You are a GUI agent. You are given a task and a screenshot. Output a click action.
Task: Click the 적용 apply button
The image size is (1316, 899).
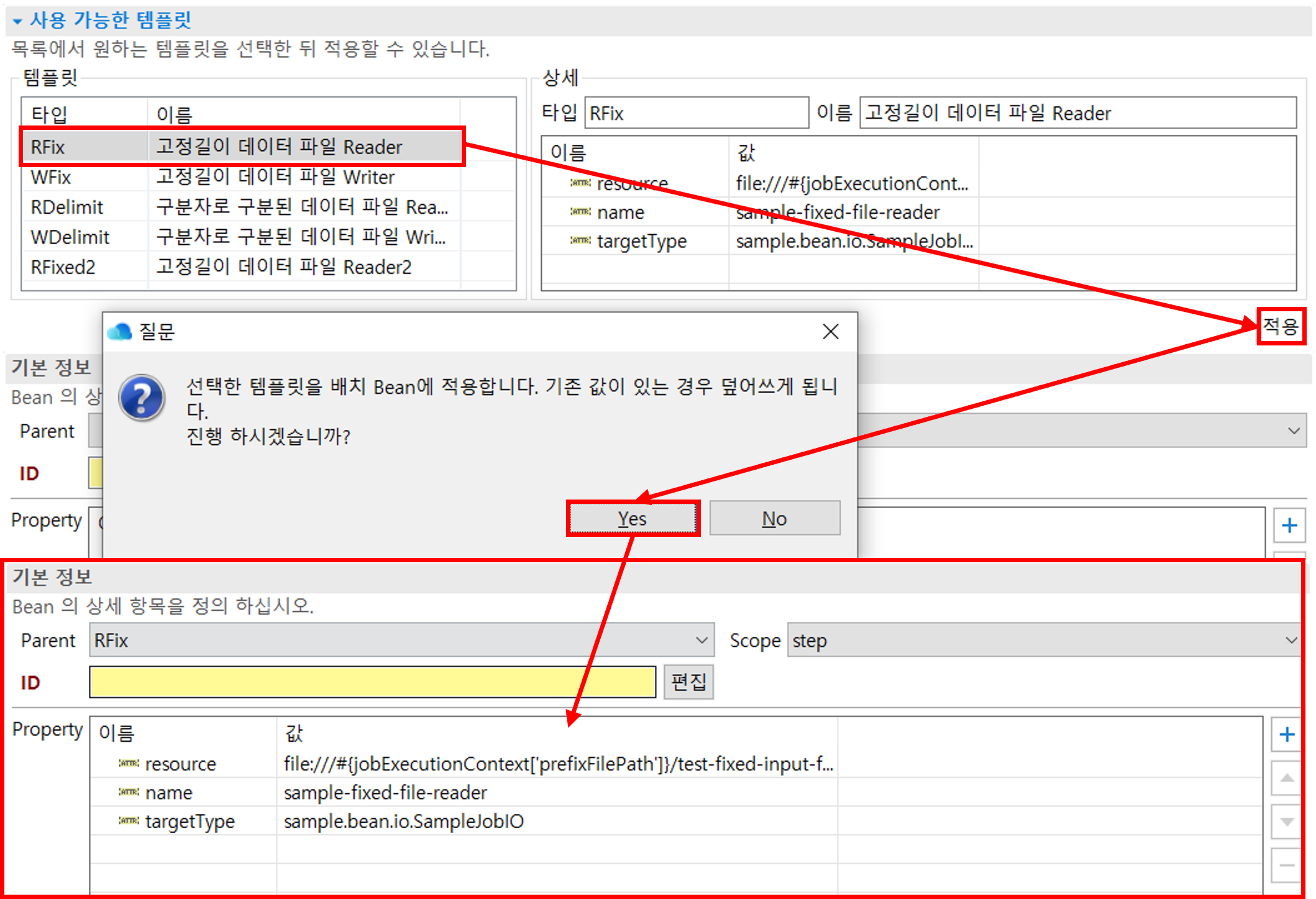[1281, 326]
